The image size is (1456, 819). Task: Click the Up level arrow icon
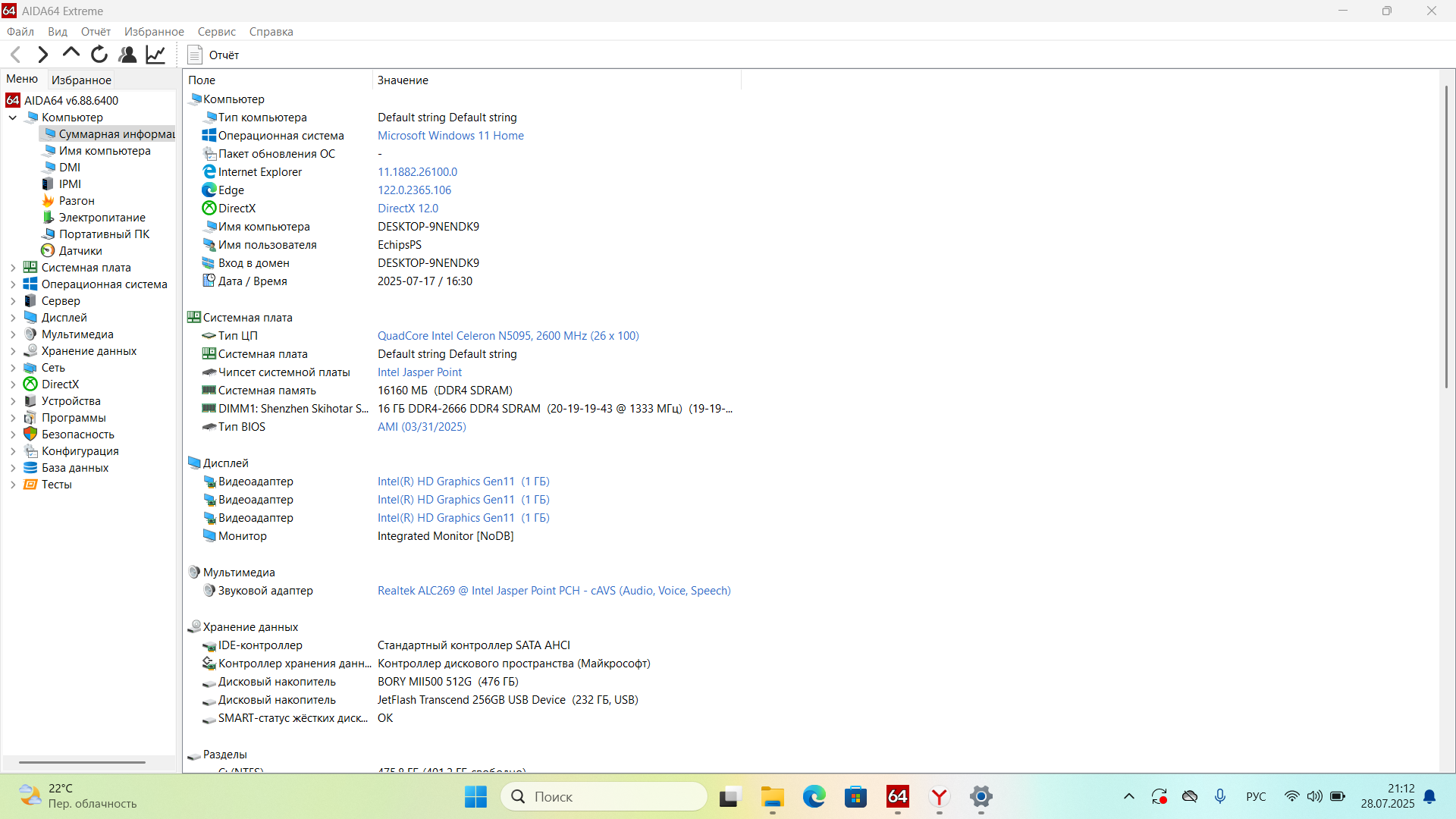pyautogui.click(x=71, y=54)
